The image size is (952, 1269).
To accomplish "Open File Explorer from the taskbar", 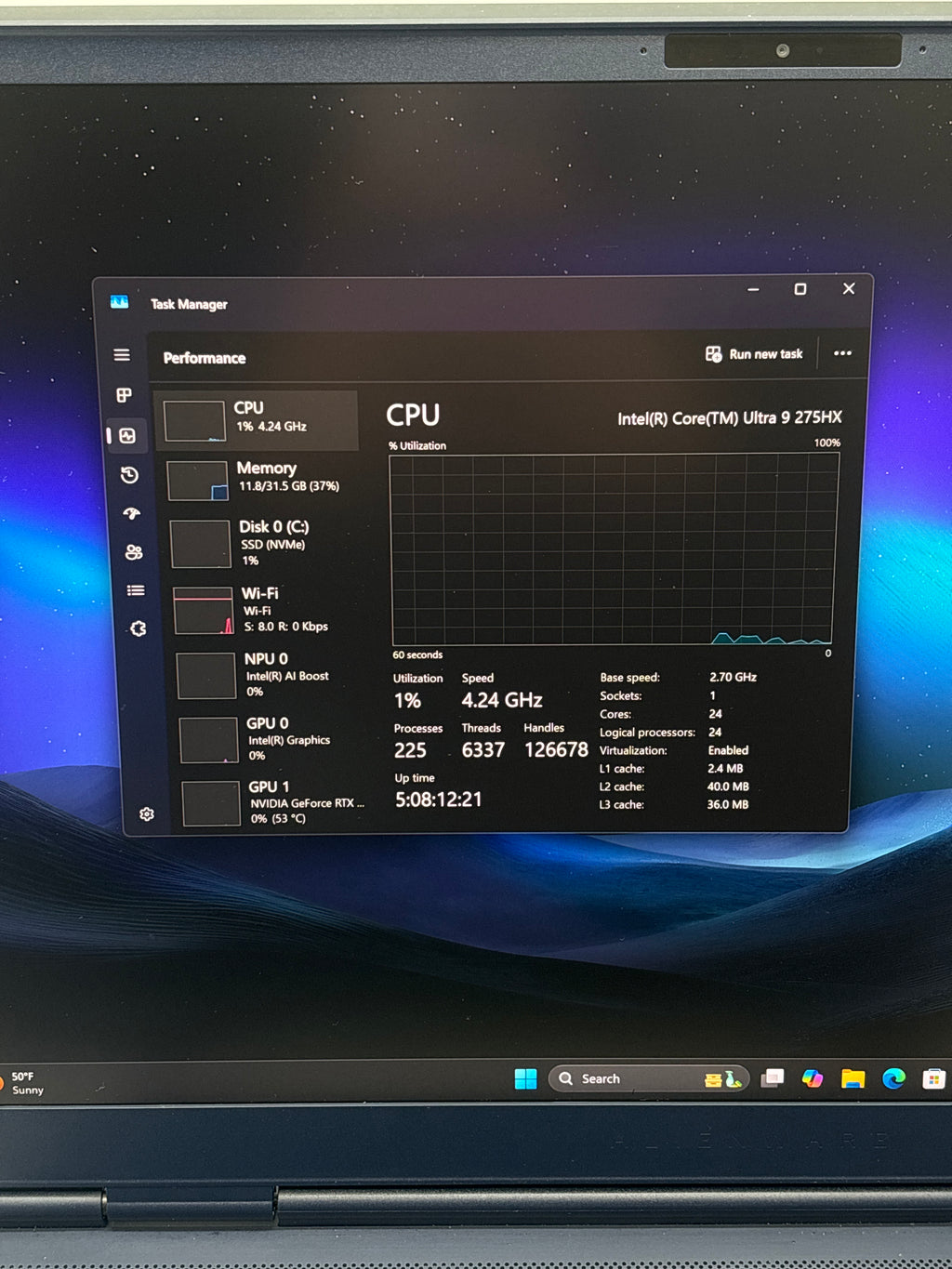I will (x=853, y=1078).
